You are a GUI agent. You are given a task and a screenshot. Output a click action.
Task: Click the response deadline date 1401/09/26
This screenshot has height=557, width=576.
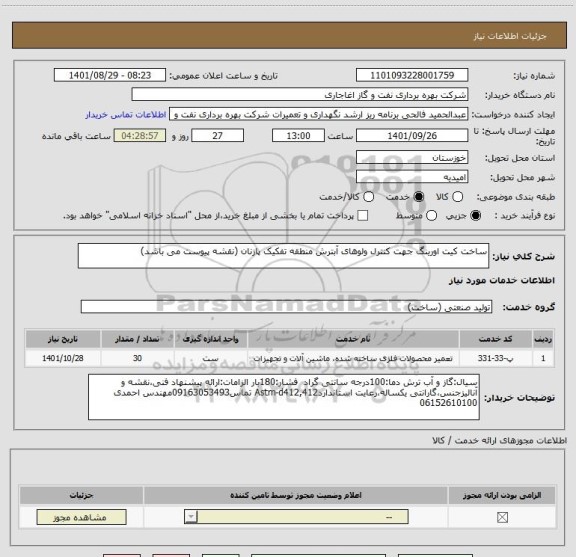(x=412, y=136)
